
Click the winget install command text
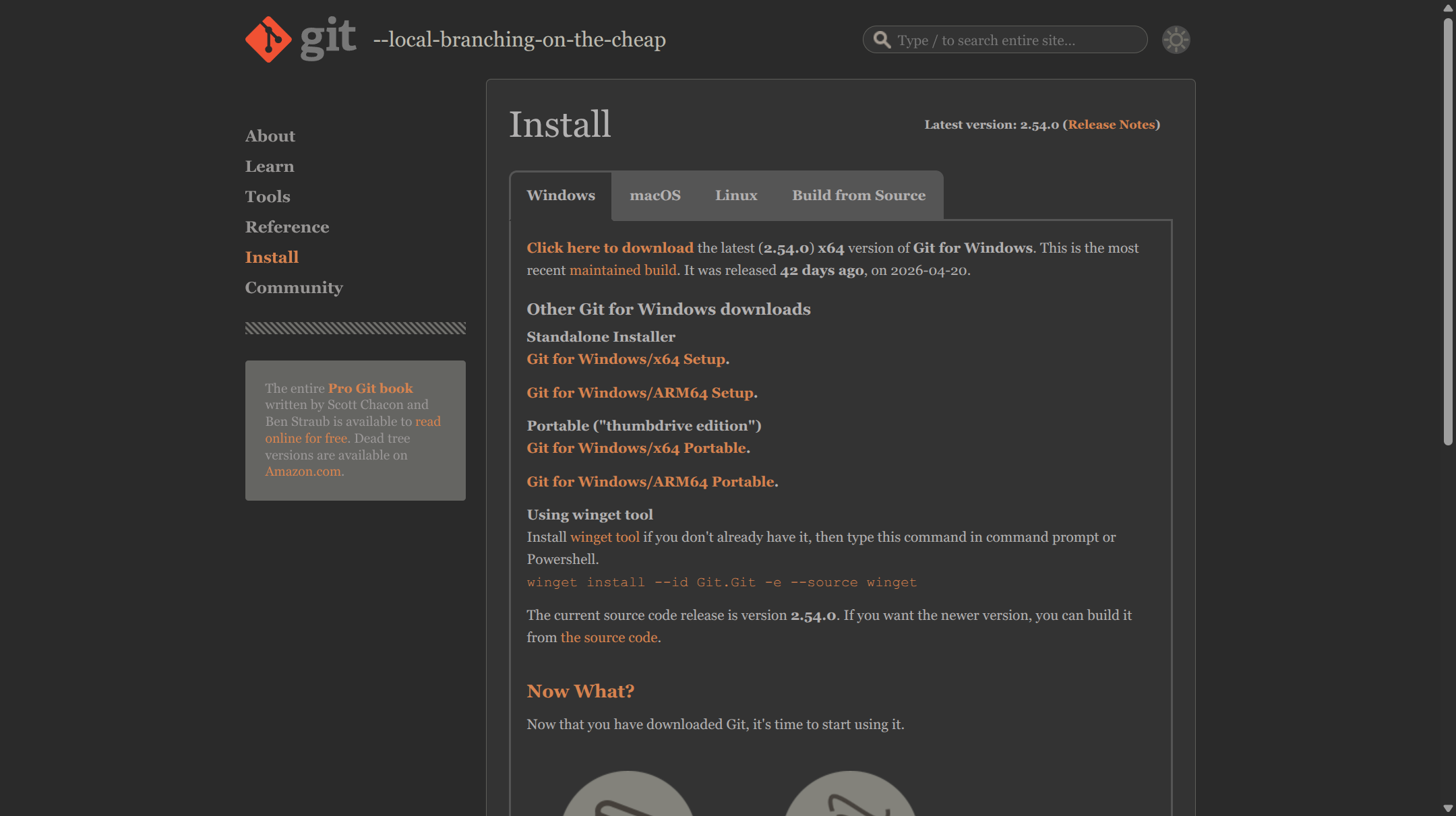pyautogui.click(x=722, y=582)
